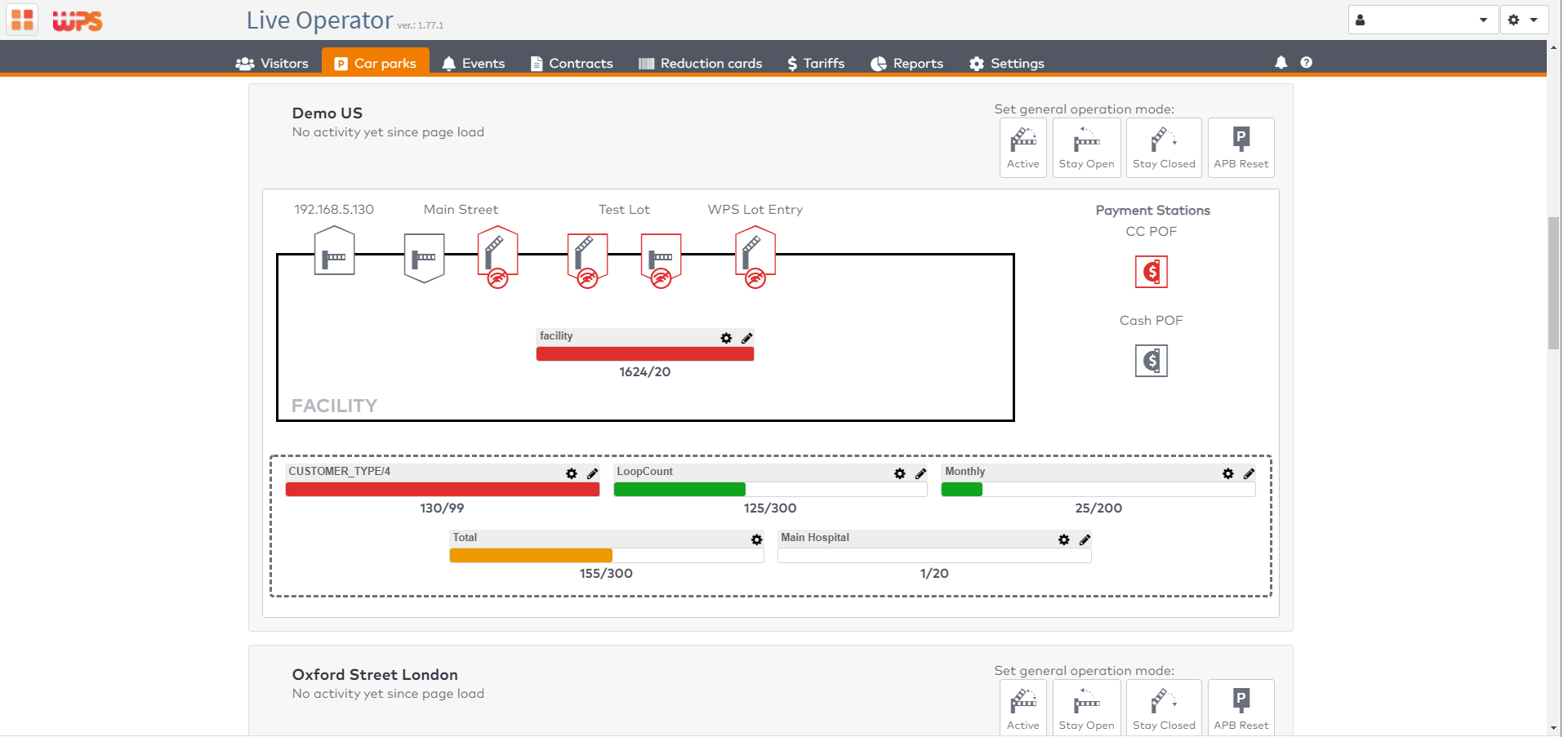The image size is (1568, 737).
Task: Click the scrollbar up arrow
Action: coord(1553,47)
